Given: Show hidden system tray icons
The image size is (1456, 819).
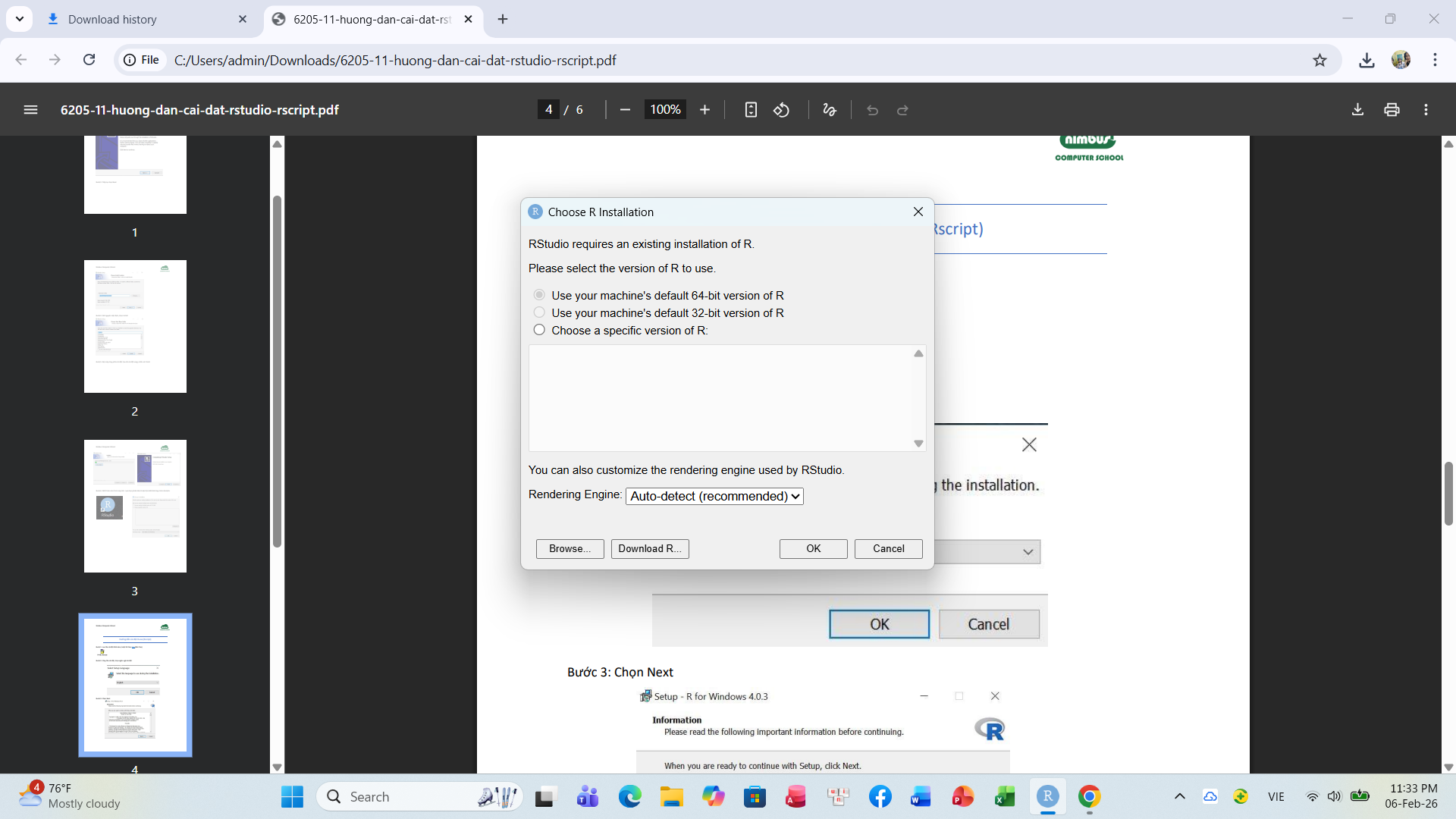Looking at the screenshot, I should [x=1179, y=796].
